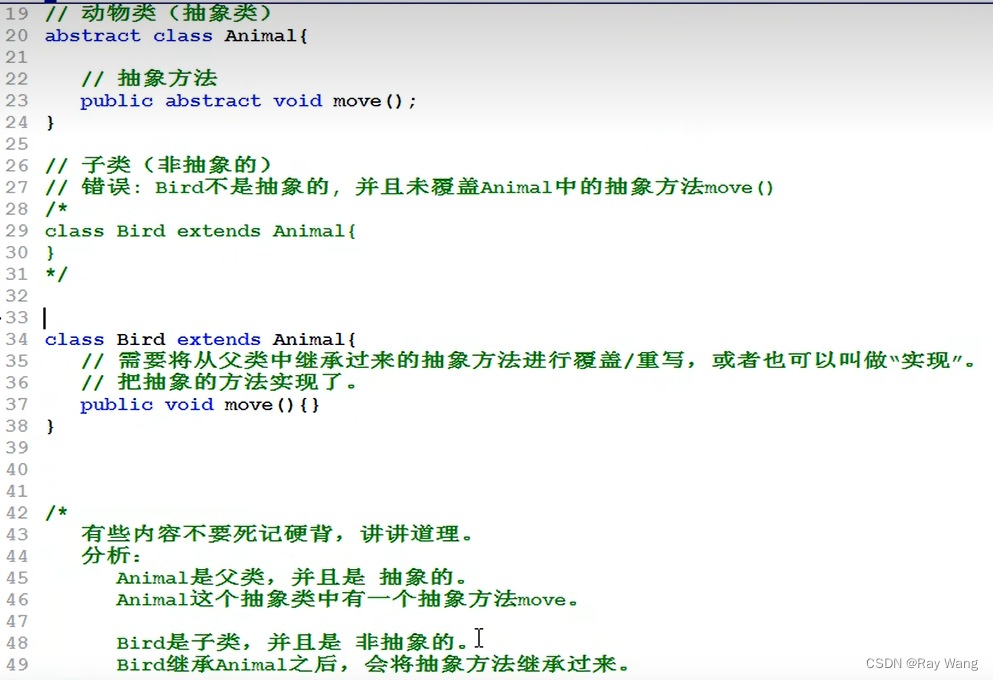993x680 pixels.
Task: Click 'public abstract void move();' line
Action: pos(248,101)
